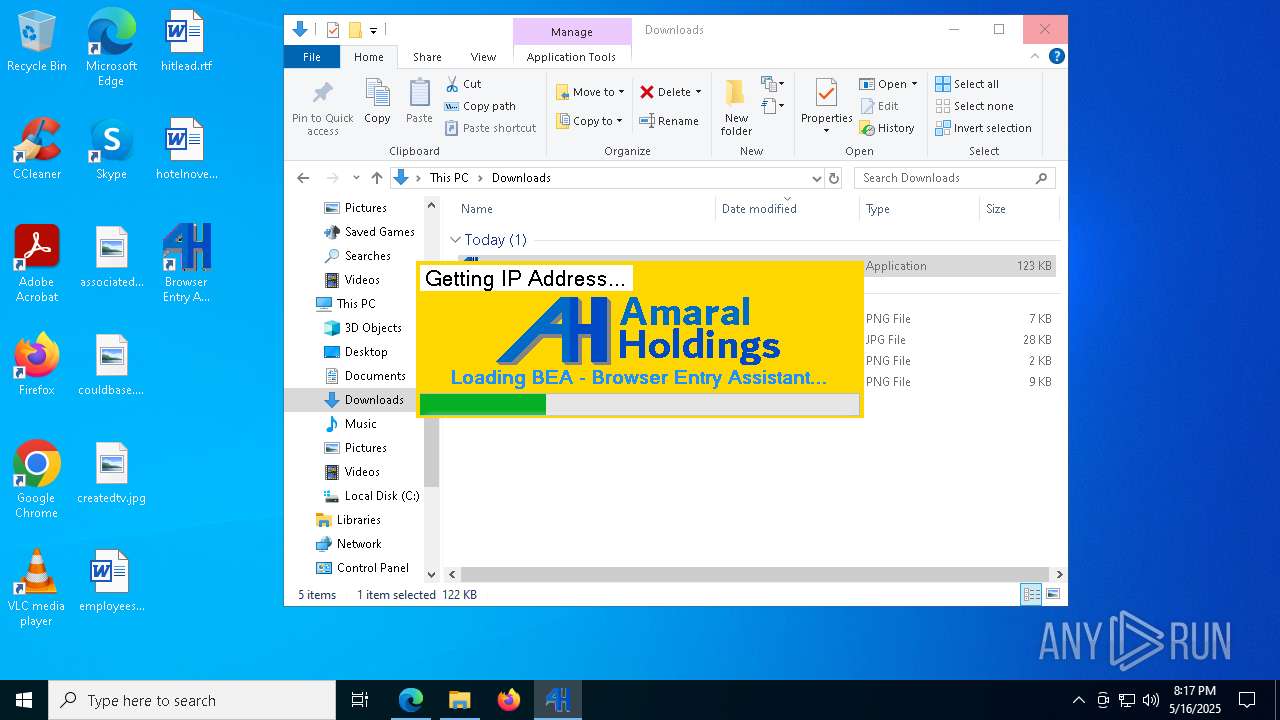1280x720 pixels.
Task: Select CCleaner desktop shortcut
Action: point(37,149)
